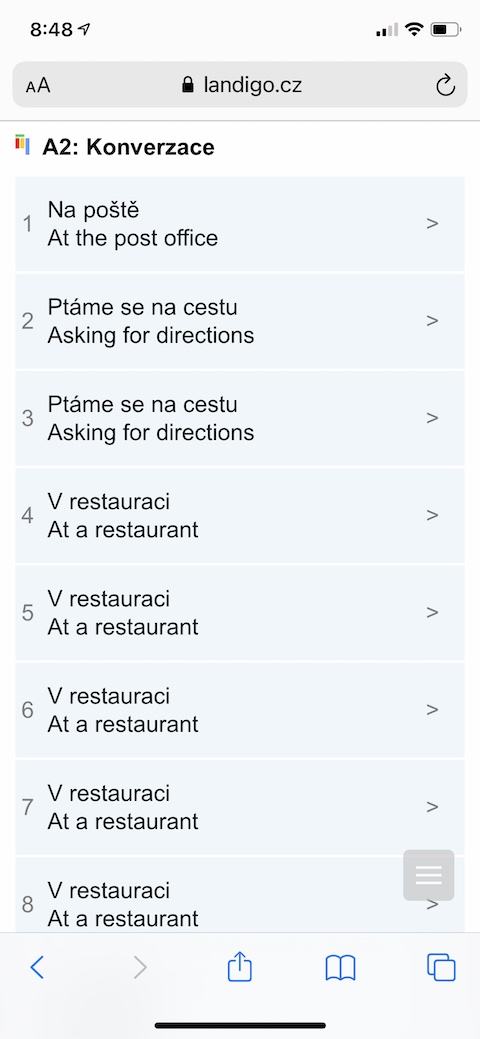
Task: Tap the landigo.cz address bar field
Action: pos(240,85)
